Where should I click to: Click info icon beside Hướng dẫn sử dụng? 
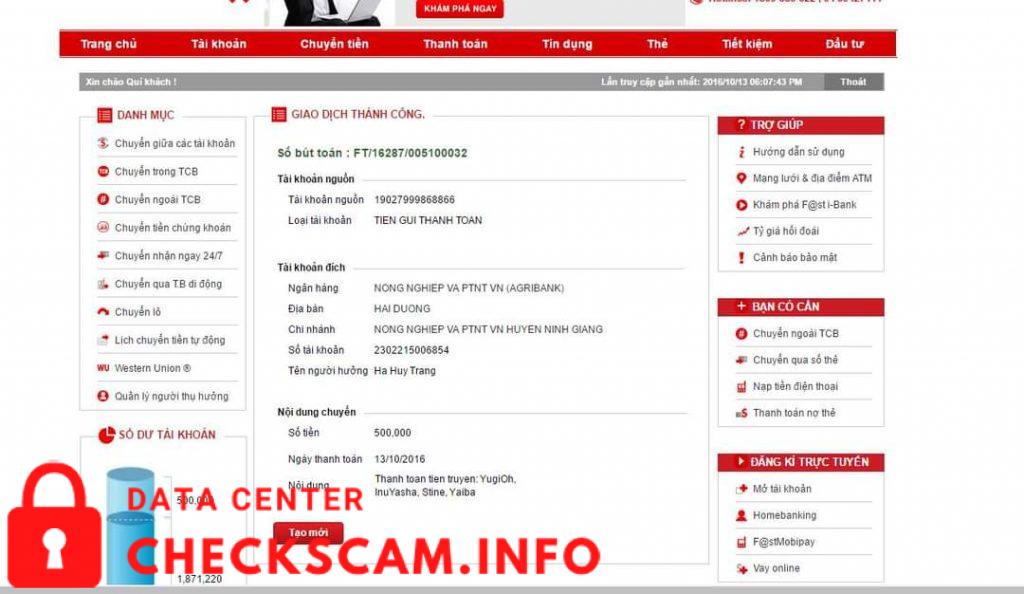pyautogui.click(x=741, y=151)
